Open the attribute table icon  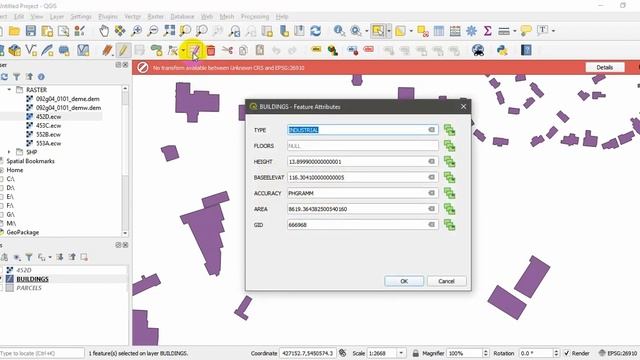(439, 31)
